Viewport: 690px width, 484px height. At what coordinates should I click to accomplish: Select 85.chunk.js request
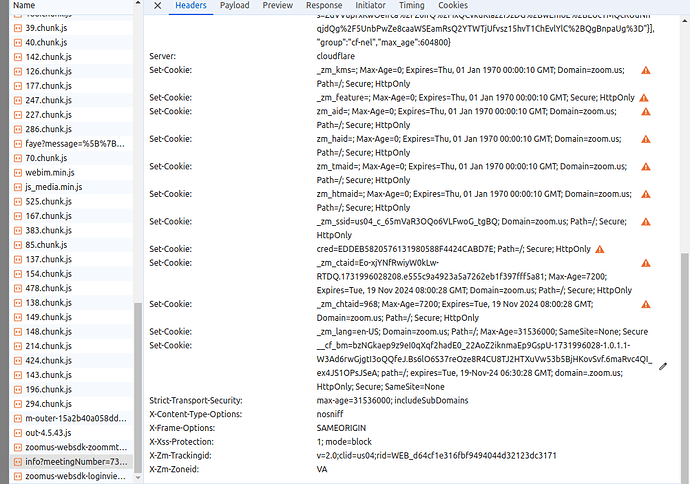(71, 245)
